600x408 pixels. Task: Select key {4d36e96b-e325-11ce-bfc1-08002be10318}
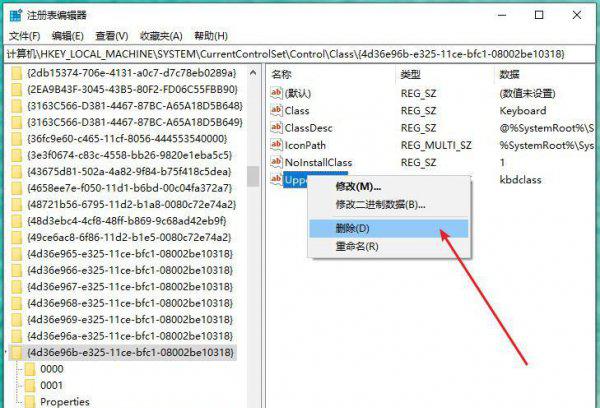(130, 353)
